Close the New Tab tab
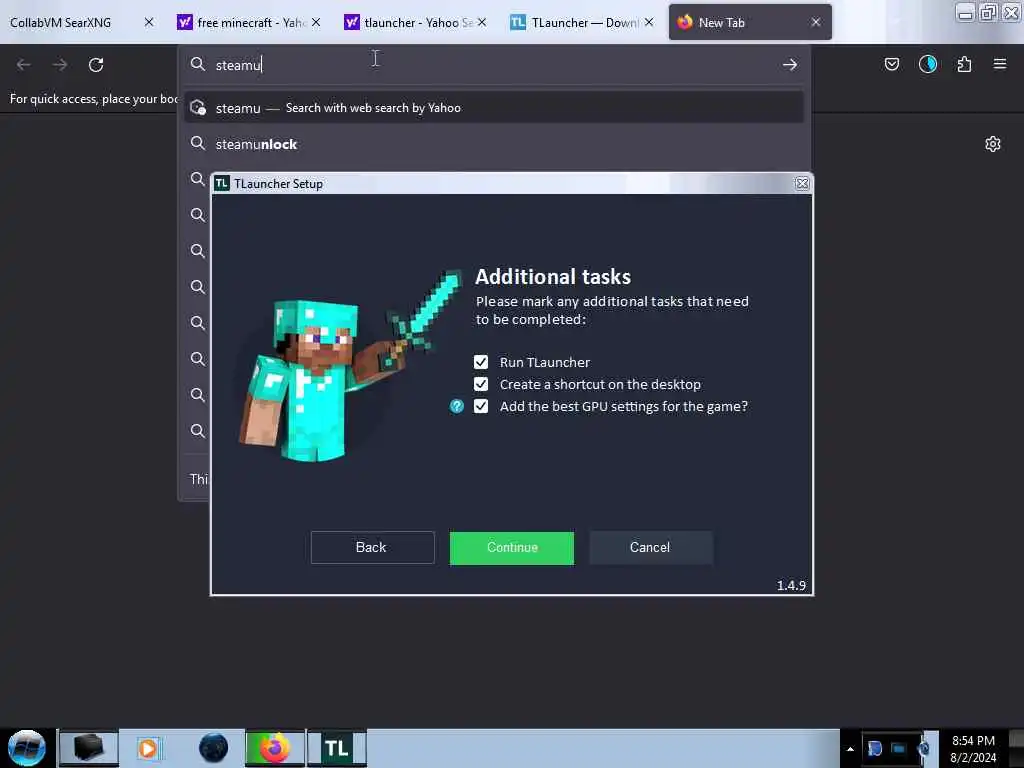The image size is (1024, 768). click(x=816, y=22)
